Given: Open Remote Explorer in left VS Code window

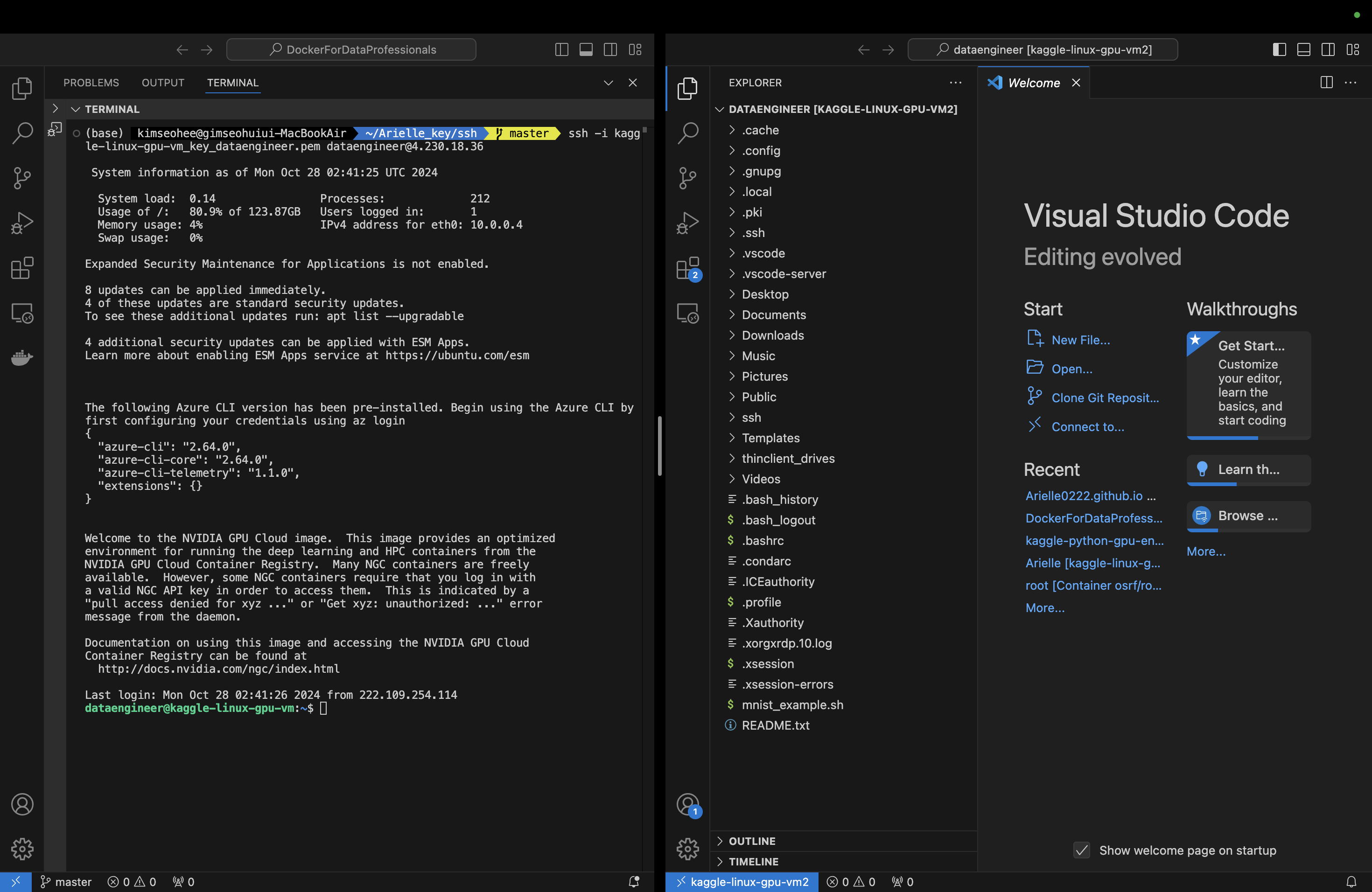Looking at the screenshot, I should 22,313.
